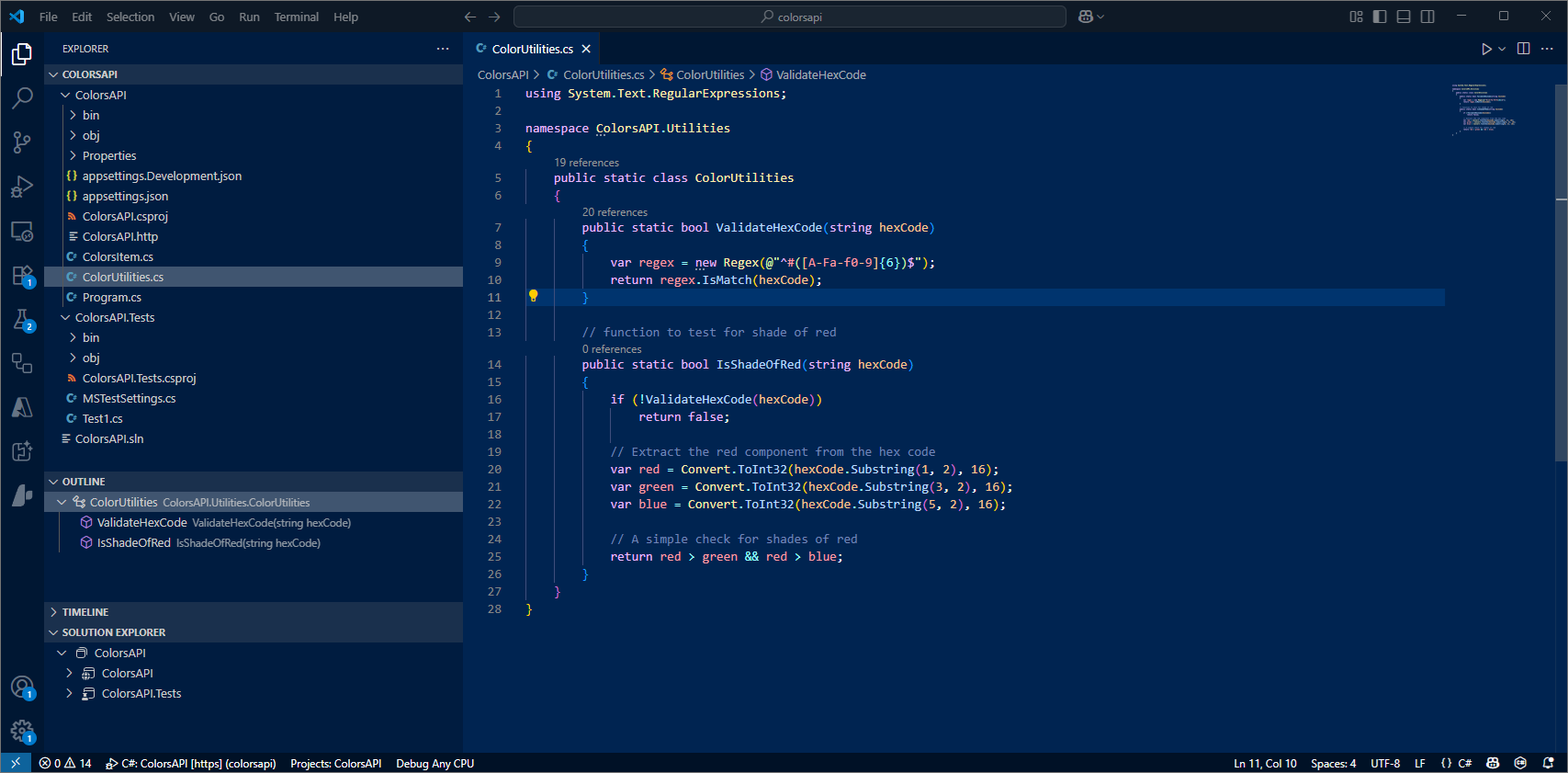
Task: Click the lightbulb code action icon
Action: (533, 296)
